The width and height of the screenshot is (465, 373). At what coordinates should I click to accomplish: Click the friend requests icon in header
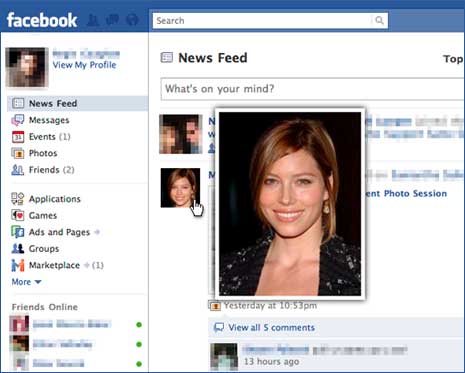point(93,20)
